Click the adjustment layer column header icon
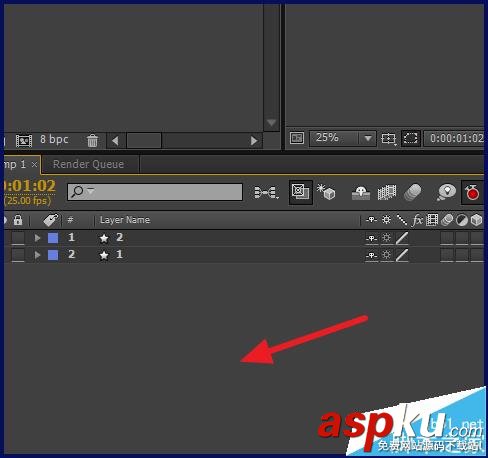 pos(462,220)
